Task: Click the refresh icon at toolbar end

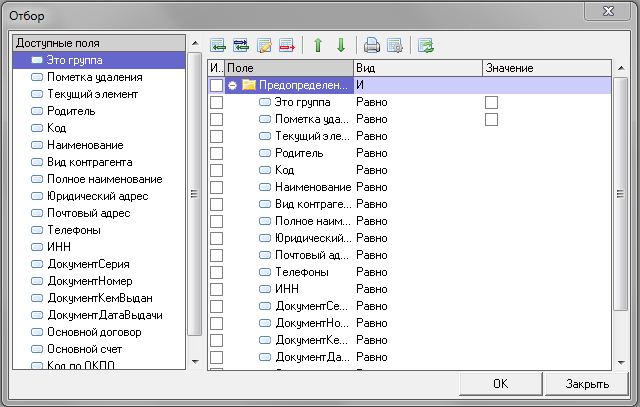Action: coord(427,45)
